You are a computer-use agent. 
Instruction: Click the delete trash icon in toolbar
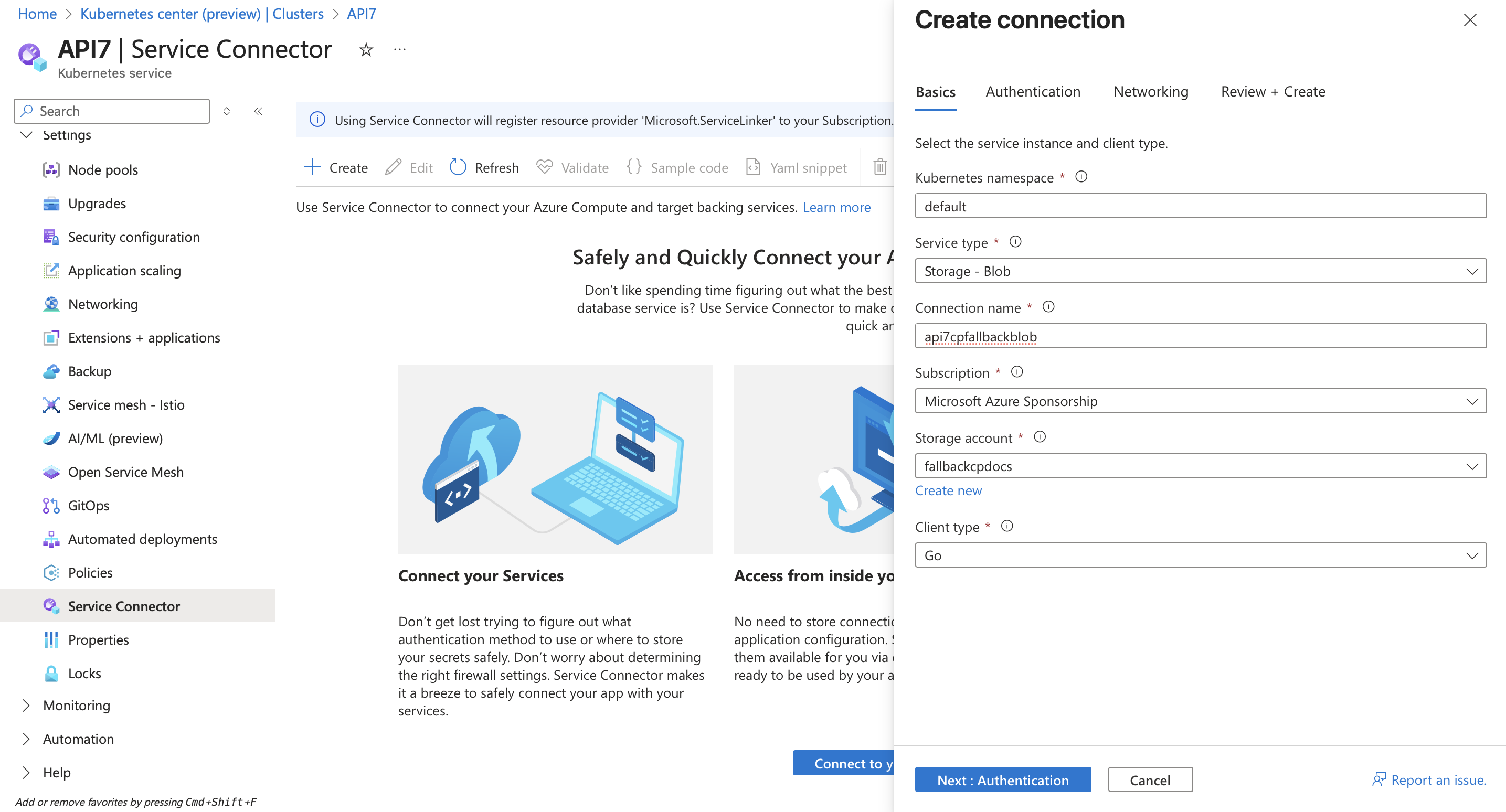click(880, 167)
